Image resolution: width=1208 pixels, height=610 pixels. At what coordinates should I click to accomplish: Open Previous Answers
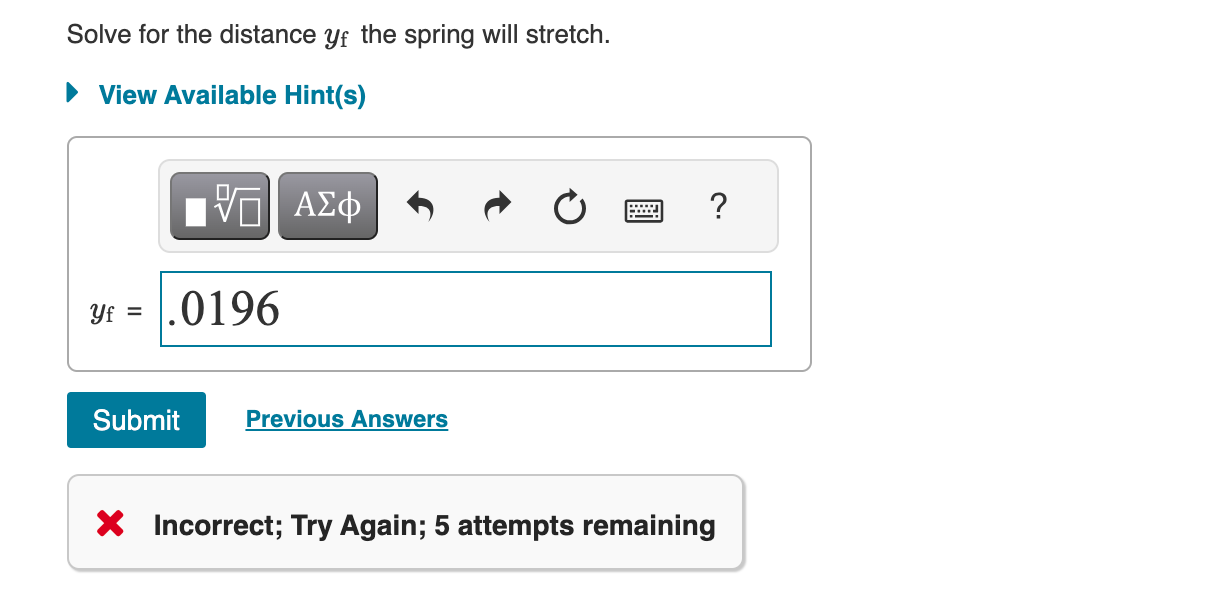pos(346,418)
